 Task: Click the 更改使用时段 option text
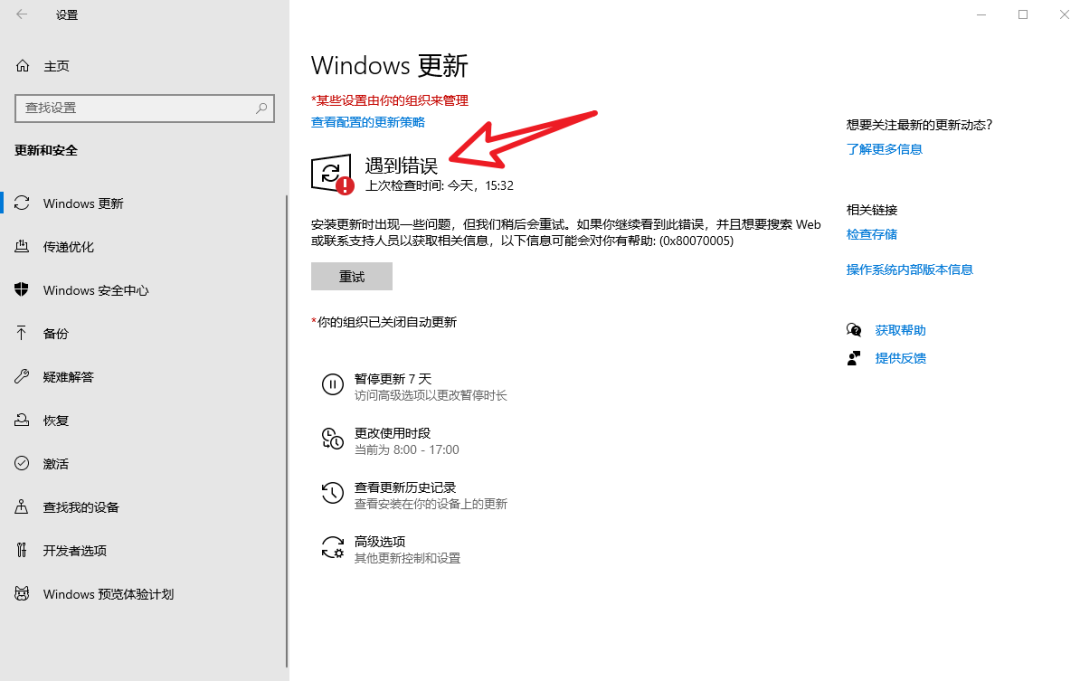click(x=392, y=433)
